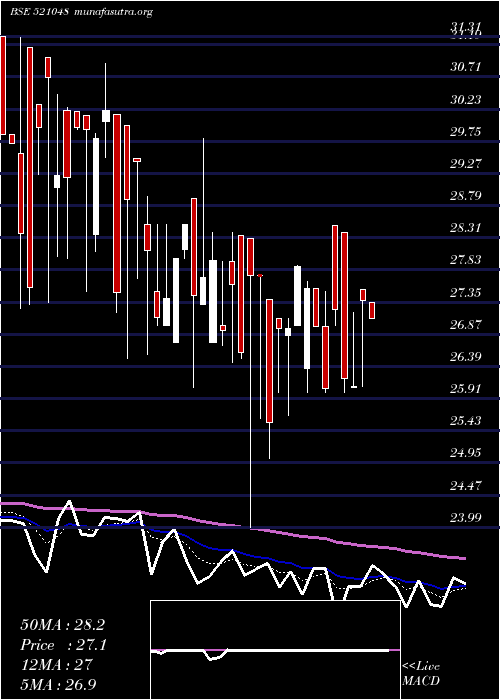500x700 pixels.
Task: Select the 28.79 price axis label
Action: (466, 196)
